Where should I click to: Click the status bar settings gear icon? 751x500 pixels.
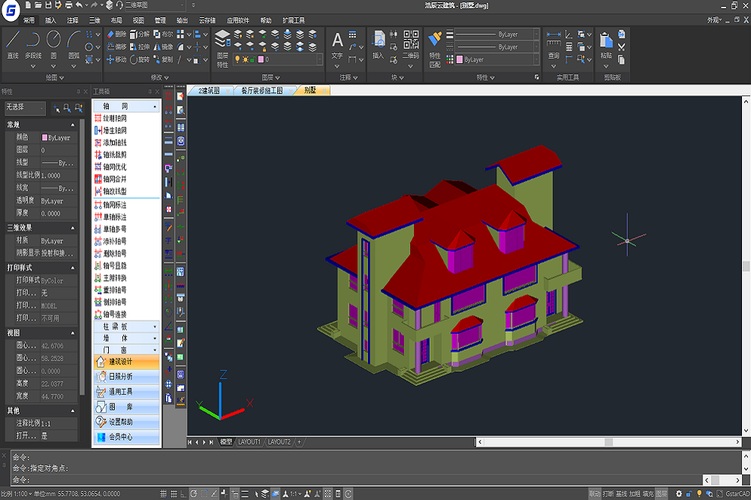[679, 494]
